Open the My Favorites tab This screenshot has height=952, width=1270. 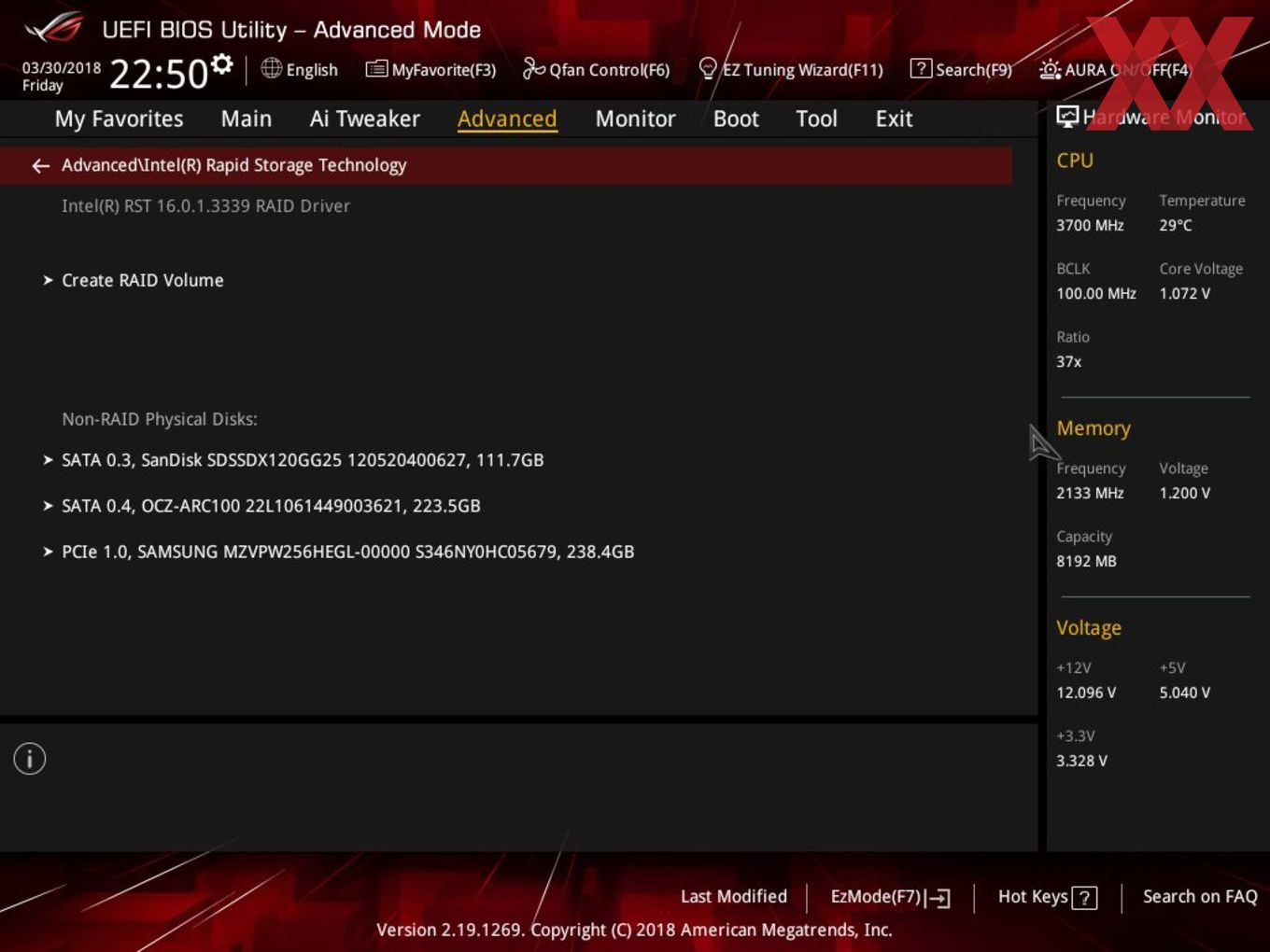point(119,119)
